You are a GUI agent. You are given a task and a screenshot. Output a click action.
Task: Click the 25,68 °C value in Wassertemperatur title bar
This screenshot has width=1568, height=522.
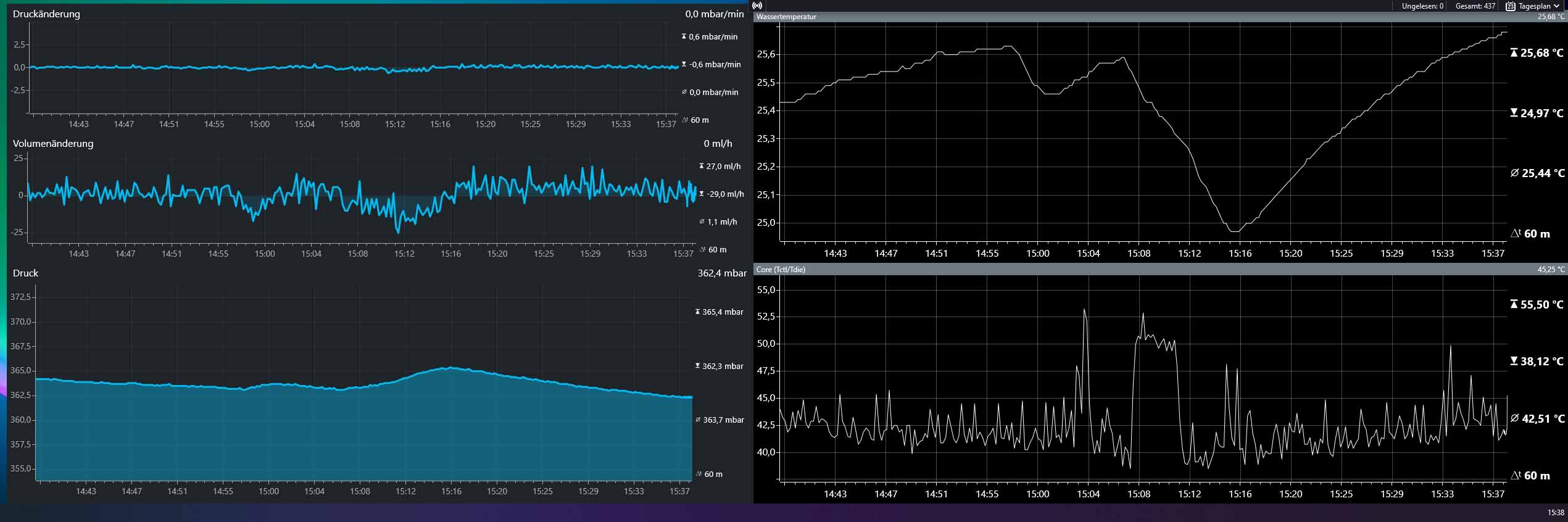[x=1551, y=17]
